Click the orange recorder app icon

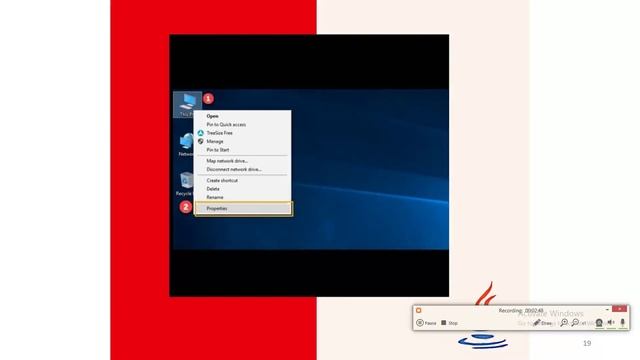click(418, 311)
